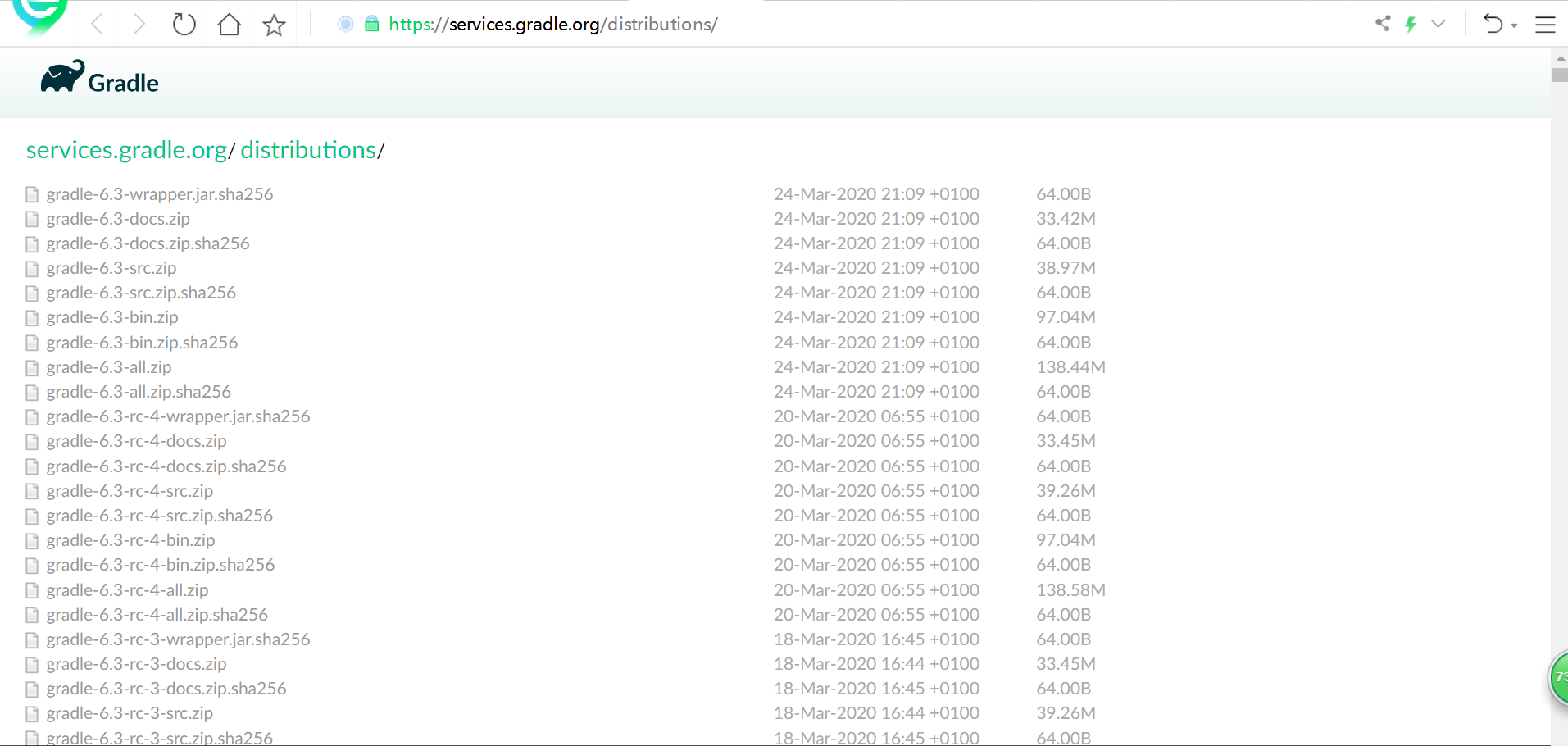Screen dimensions: 1568x746
Task: Open gradle-6.3-rc-4-all.zip.sha256 link
Action: pyautogui.click(x=157, y=615)
